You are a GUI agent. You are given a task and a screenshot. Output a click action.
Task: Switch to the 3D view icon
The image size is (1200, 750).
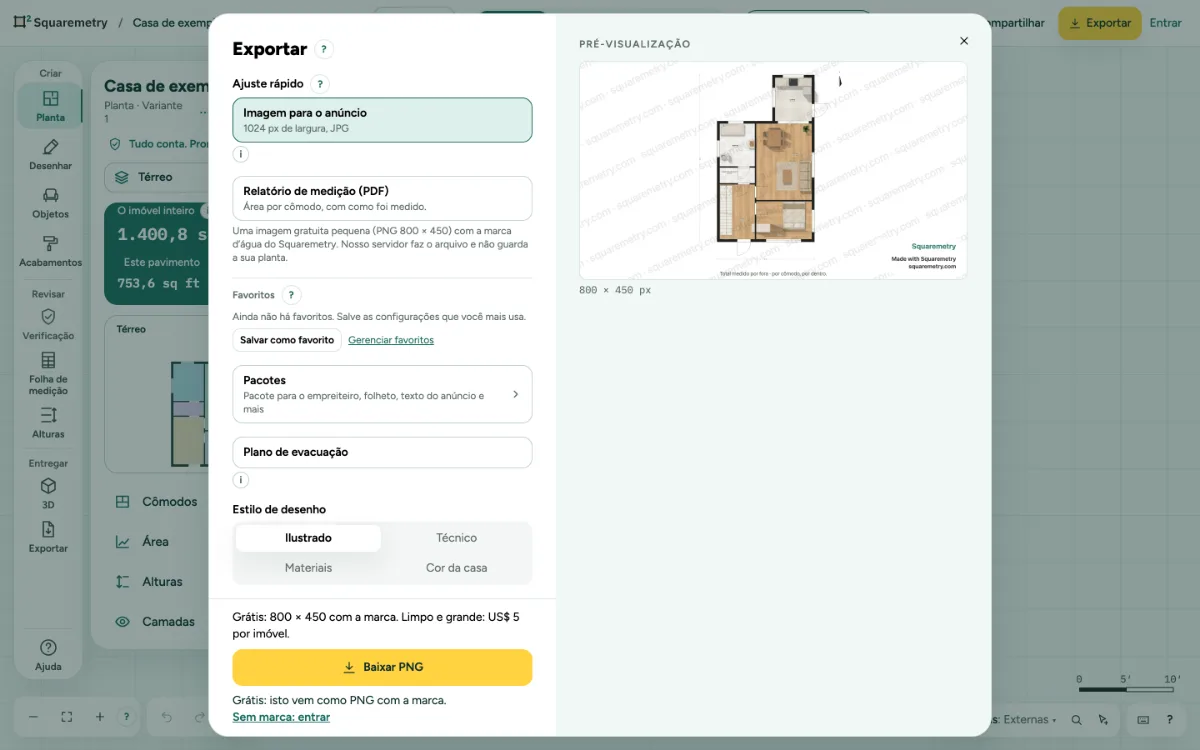[48, 494]
